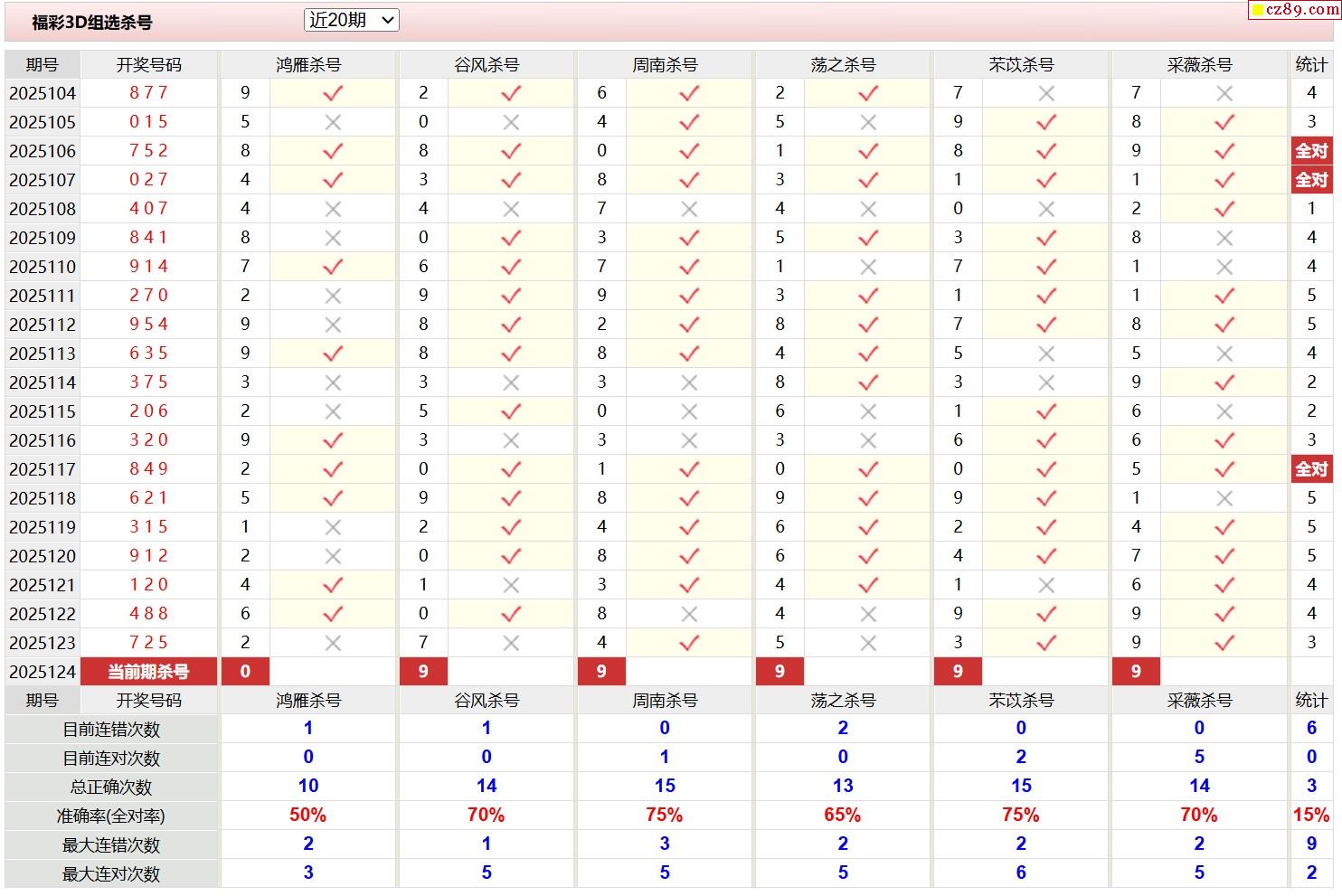Click the gray cross for 周南杀号 in row 2025108

[x=689, y=209]
